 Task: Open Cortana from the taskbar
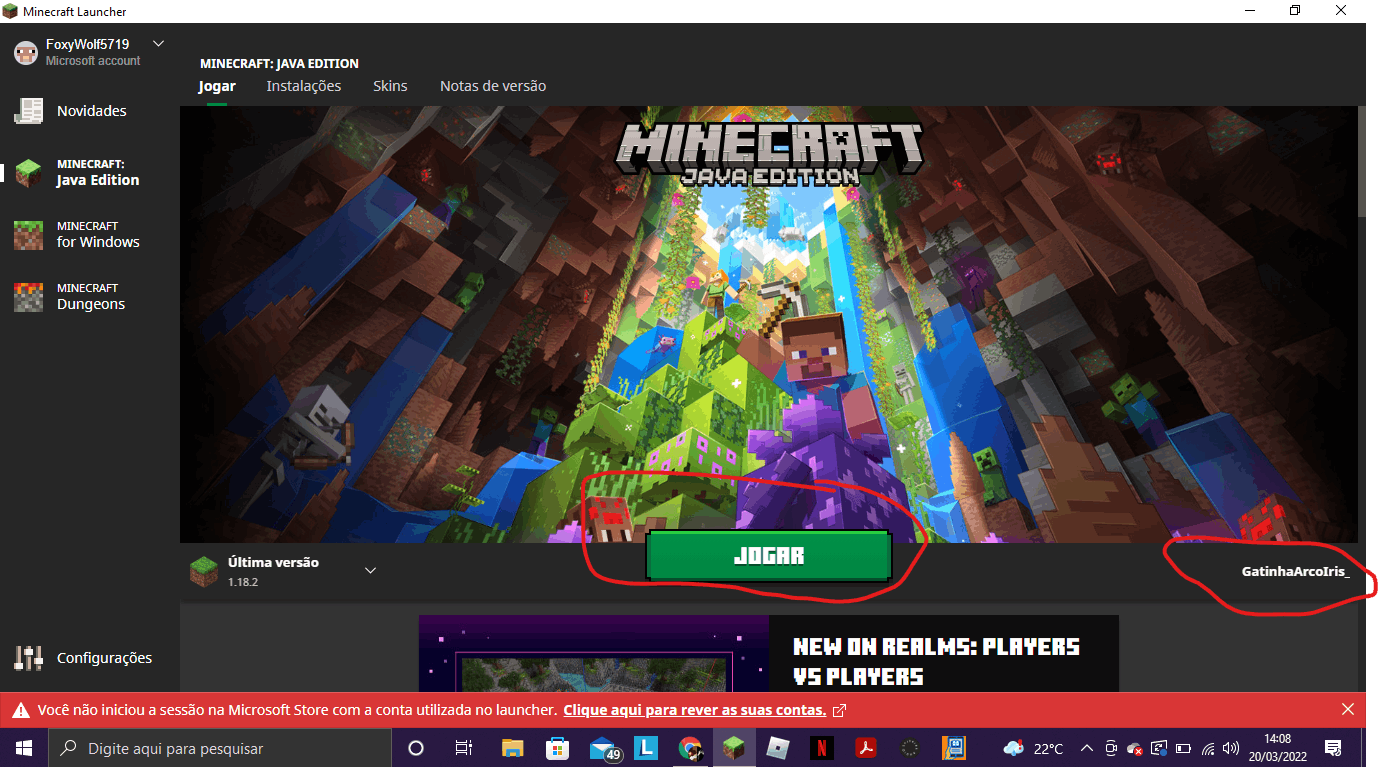point(416,748)
